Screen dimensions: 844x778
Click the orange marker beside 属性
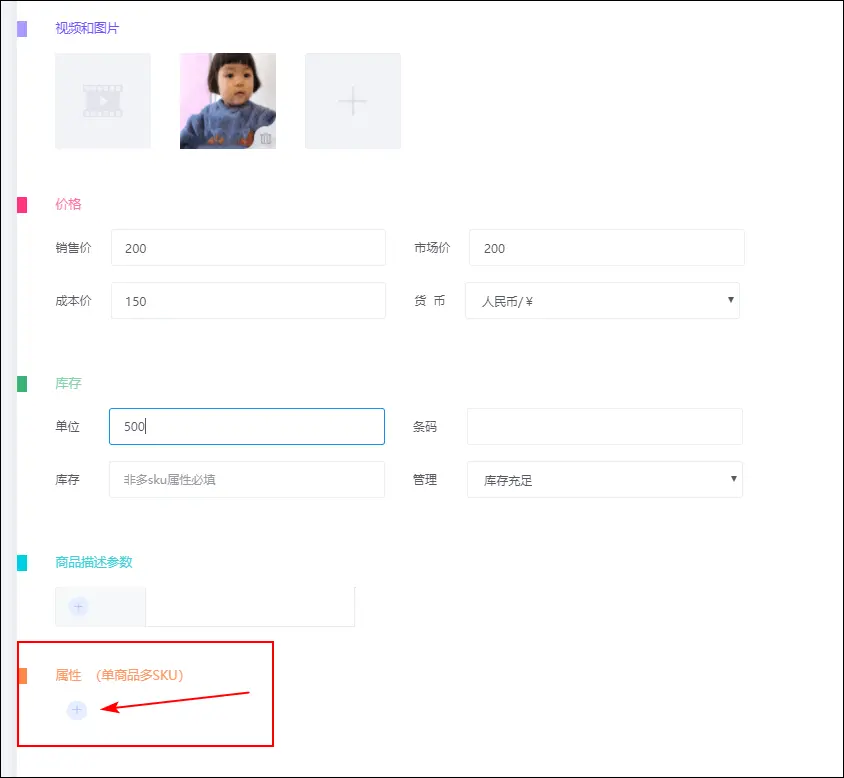click(x=21, y=675)
